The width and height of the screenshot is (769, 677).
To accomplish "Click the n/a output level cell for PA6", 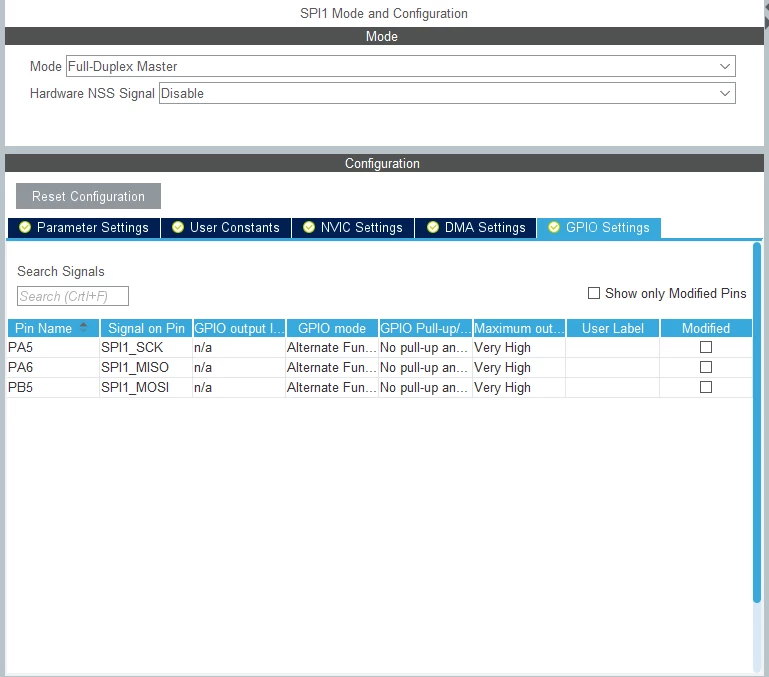I will coord(239,367).
